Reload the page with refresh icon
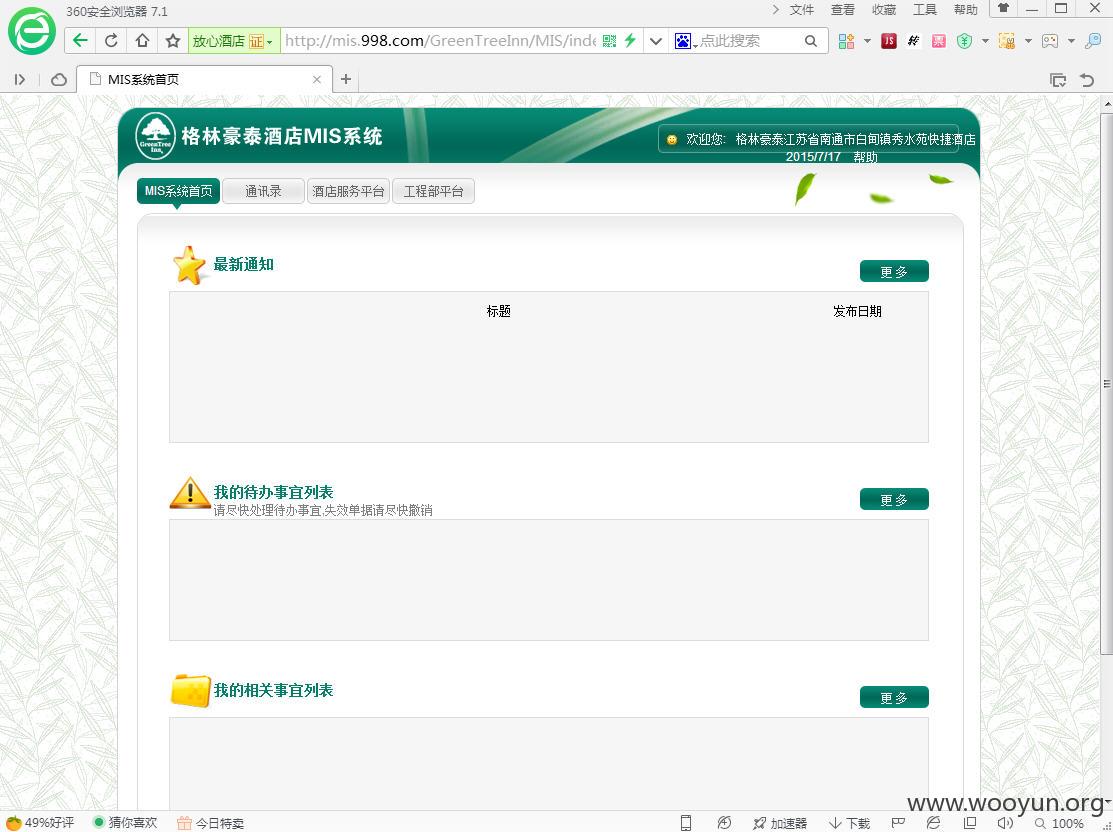1113x832 pixels. [x=111, y=40]
